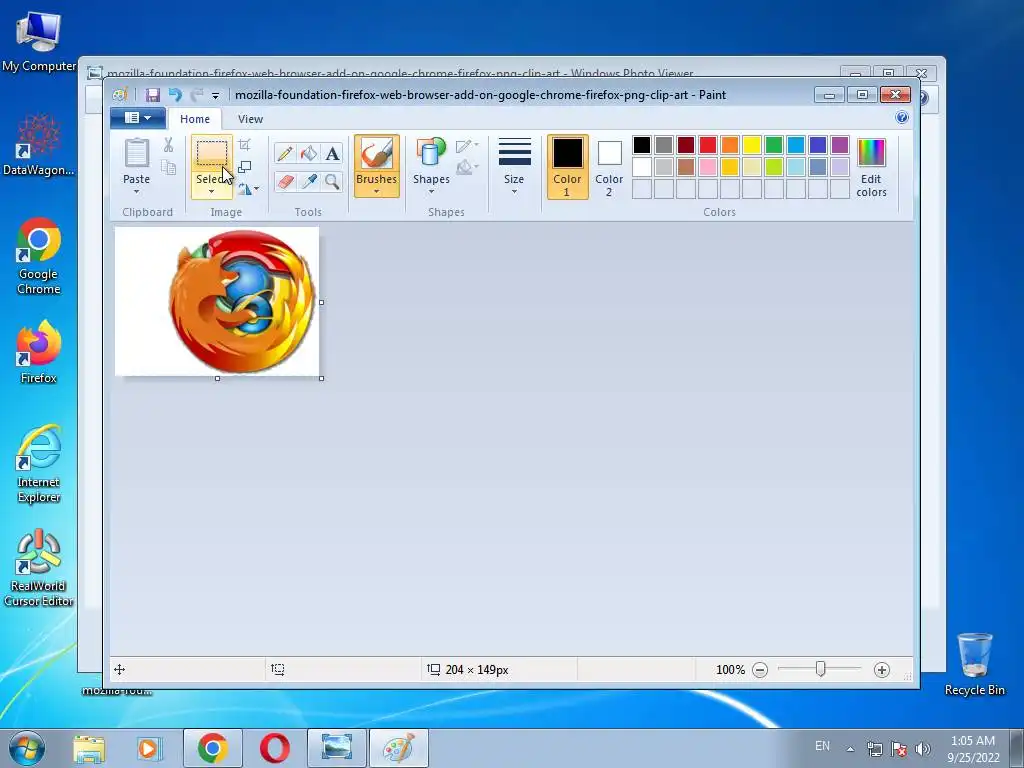Click the Windows Media Player taskbar icon
The height and width of the screenshot is (768, 1024).
click(x=149, y=749)
